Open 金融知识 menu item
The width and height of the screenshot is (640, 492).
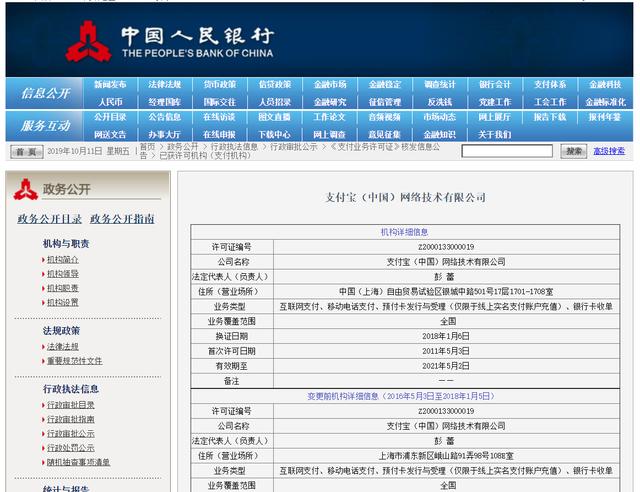pos(440,134)
